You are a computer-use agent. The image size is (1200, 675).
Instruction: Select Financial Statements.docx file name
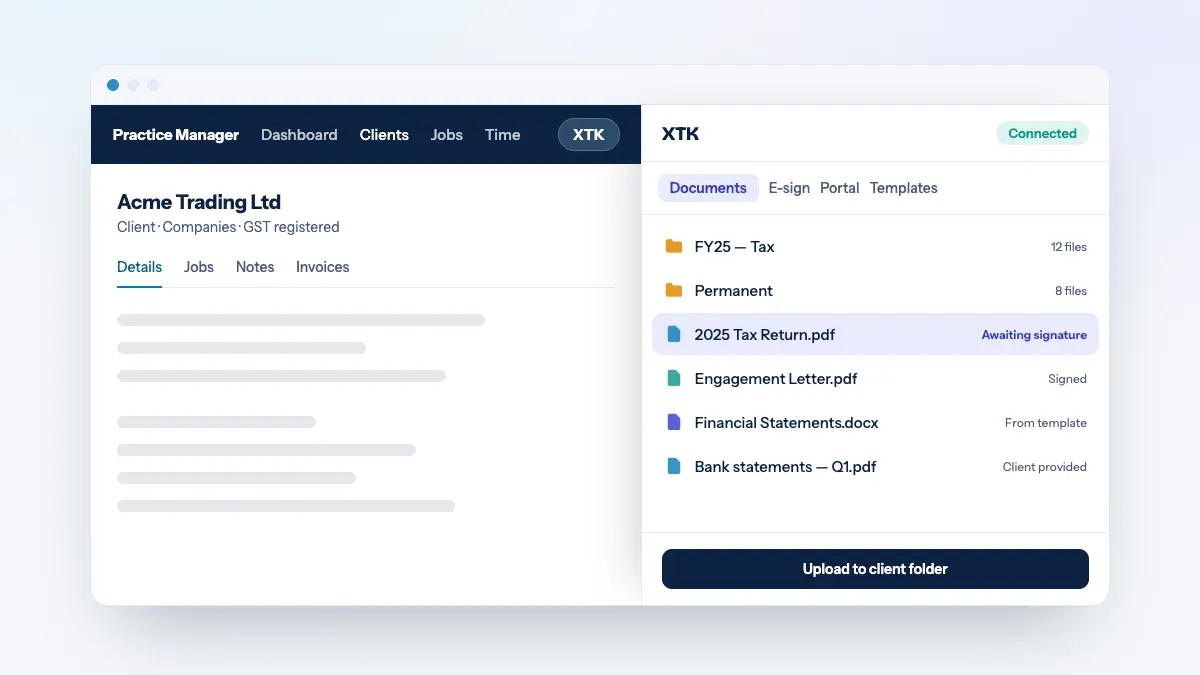pyautogui.click(x=786, y=422)
